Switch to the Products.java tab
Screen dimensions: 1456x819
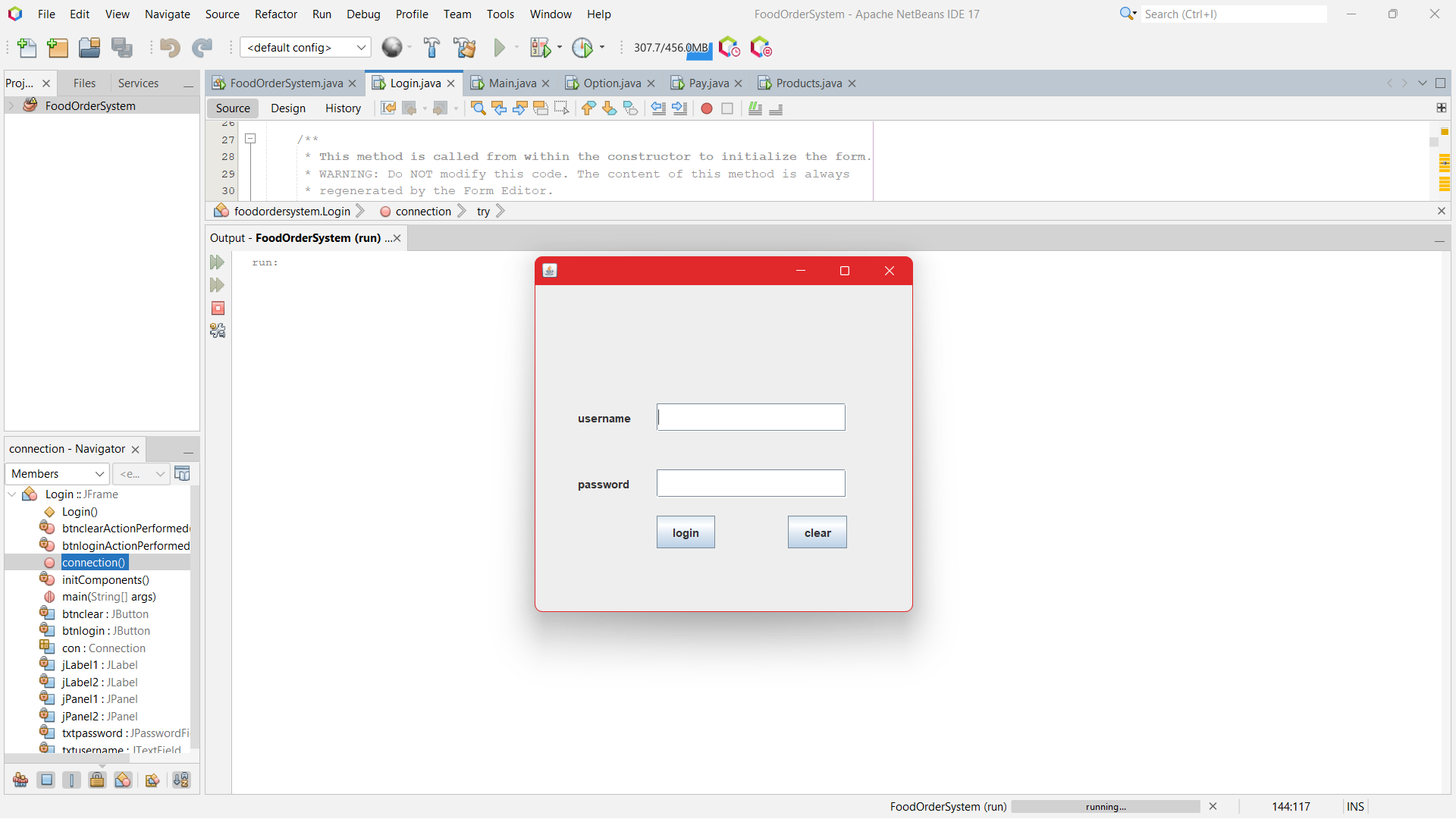tap(808, 83)
